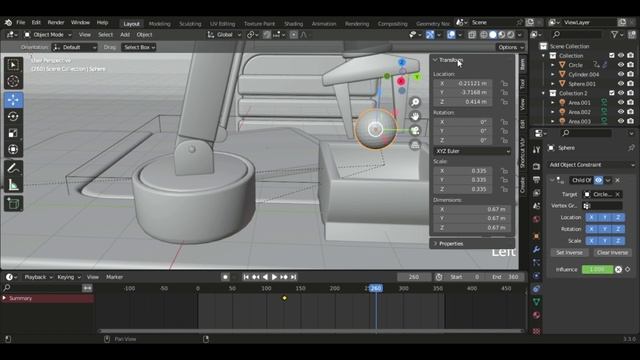Activate the Scale tool
This screenshot has width=640, height=360.
(13, 133)
